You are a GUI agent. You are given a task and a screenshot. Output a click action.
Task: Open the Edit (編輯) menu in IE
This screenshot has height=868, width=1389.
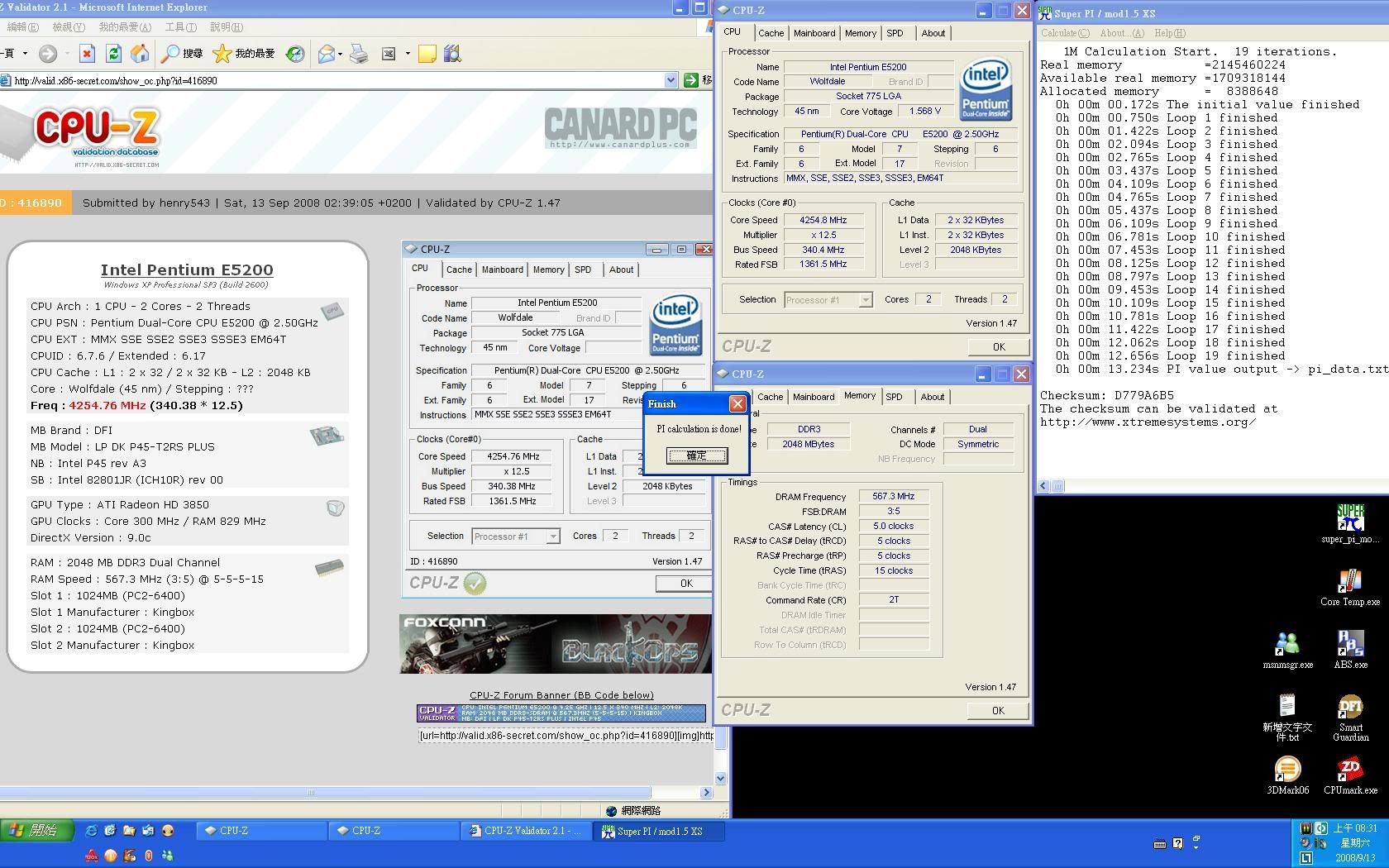tap(21, 27)
